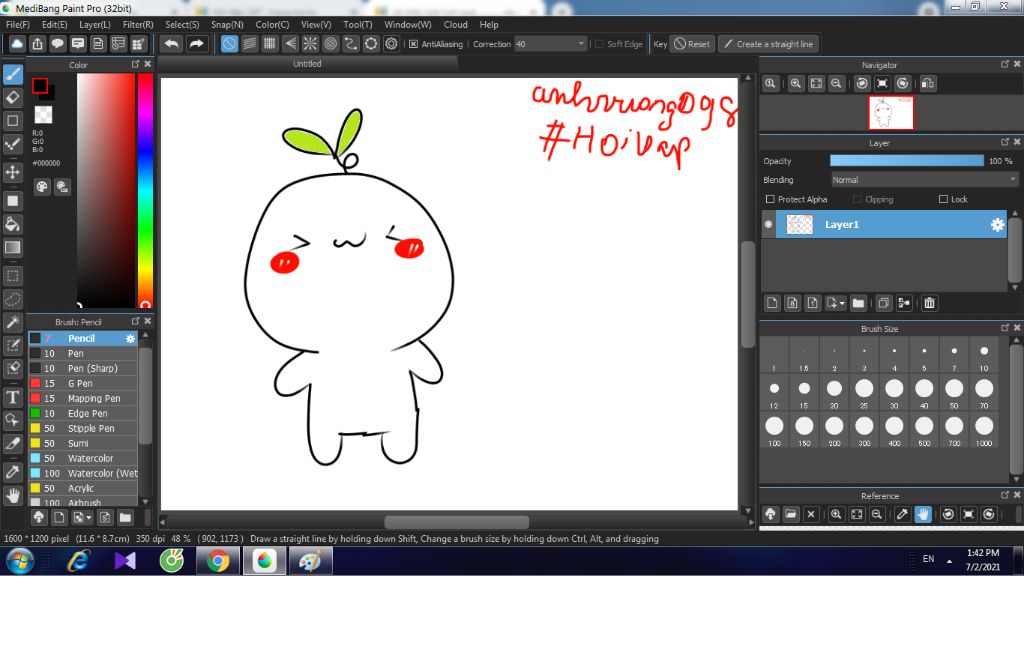This screenshot has height=661, width=1024.
Task: Enable parallel snap guide
Action: coord(249,44)
